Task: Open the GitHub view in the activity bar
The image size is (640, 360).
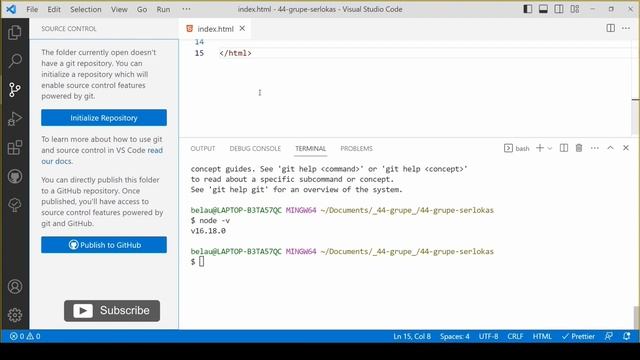Action: (x=15, y=176)
